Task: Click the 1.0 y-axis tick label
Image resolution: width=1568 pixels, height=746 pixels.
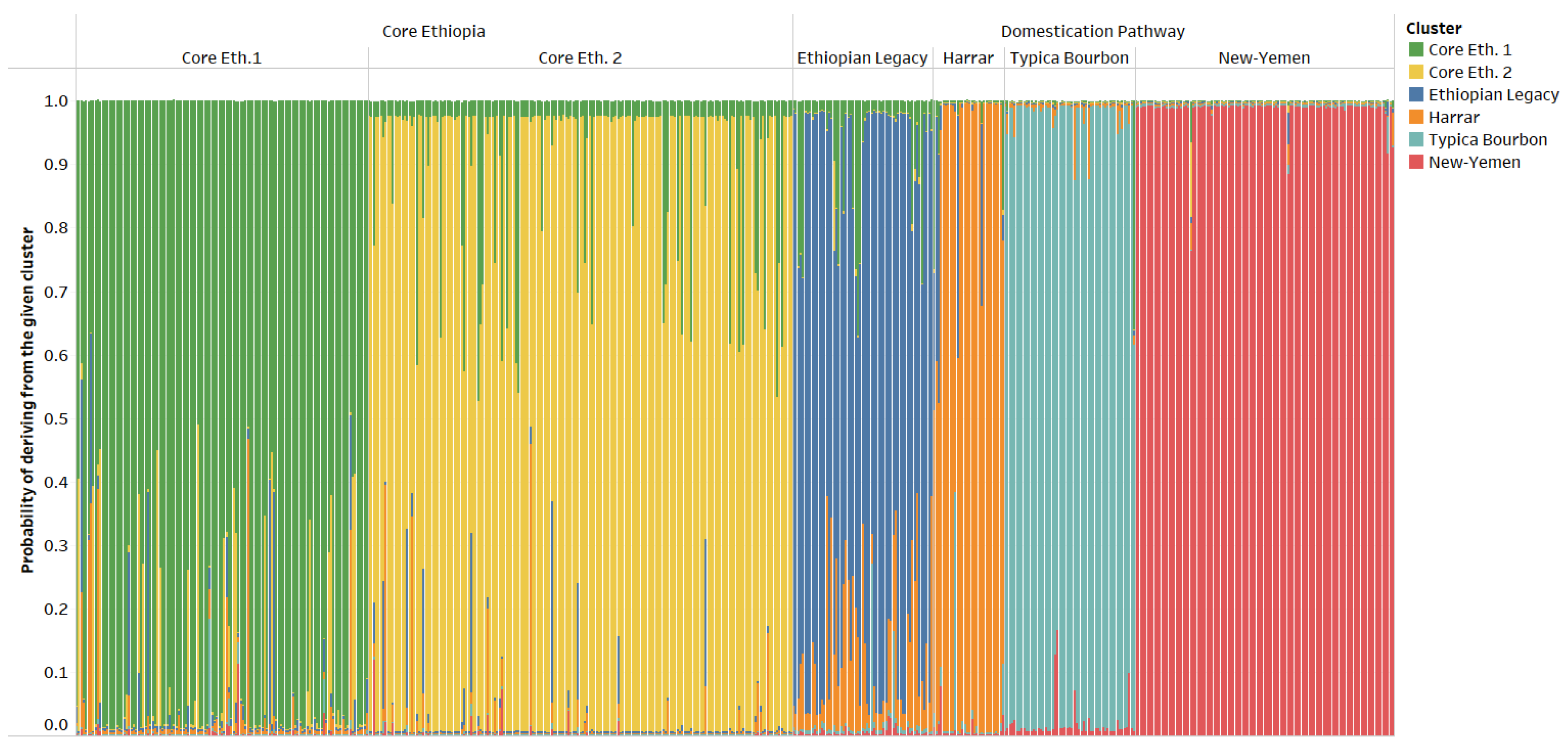Action: tap(55, 101)
